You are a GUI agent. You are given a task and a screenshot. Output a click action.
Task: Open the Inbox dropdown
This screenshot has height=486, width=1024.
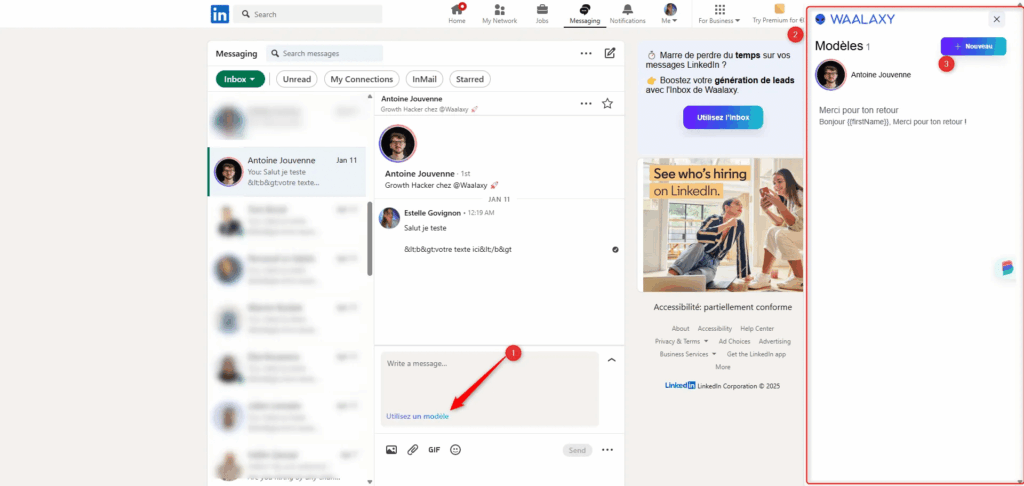click(x=240, y=79)
